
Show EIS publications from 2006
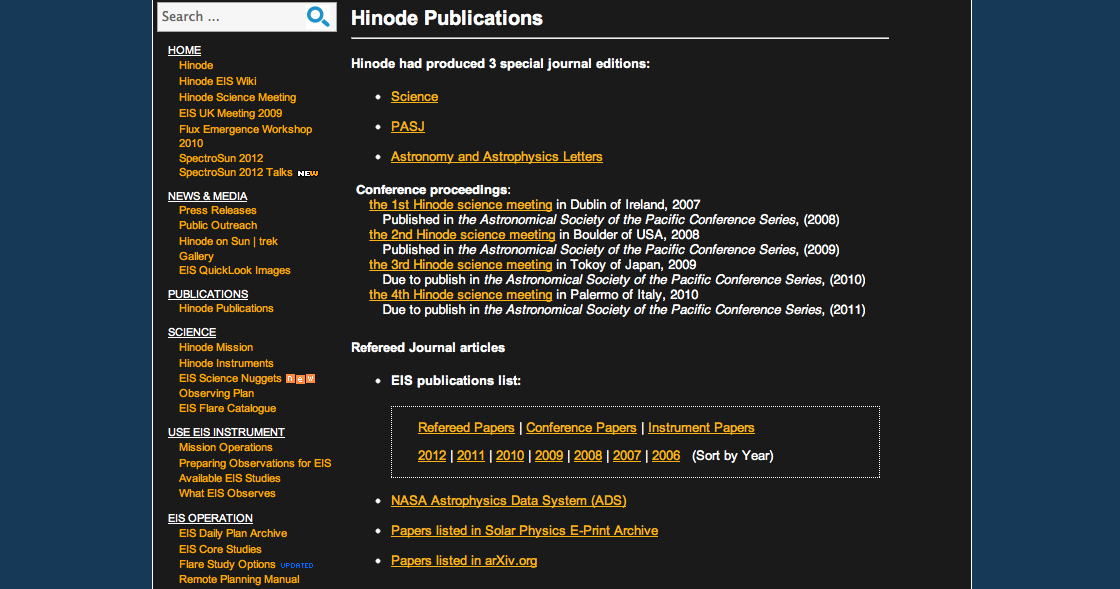pyautogui.click(x=665, y=456)
